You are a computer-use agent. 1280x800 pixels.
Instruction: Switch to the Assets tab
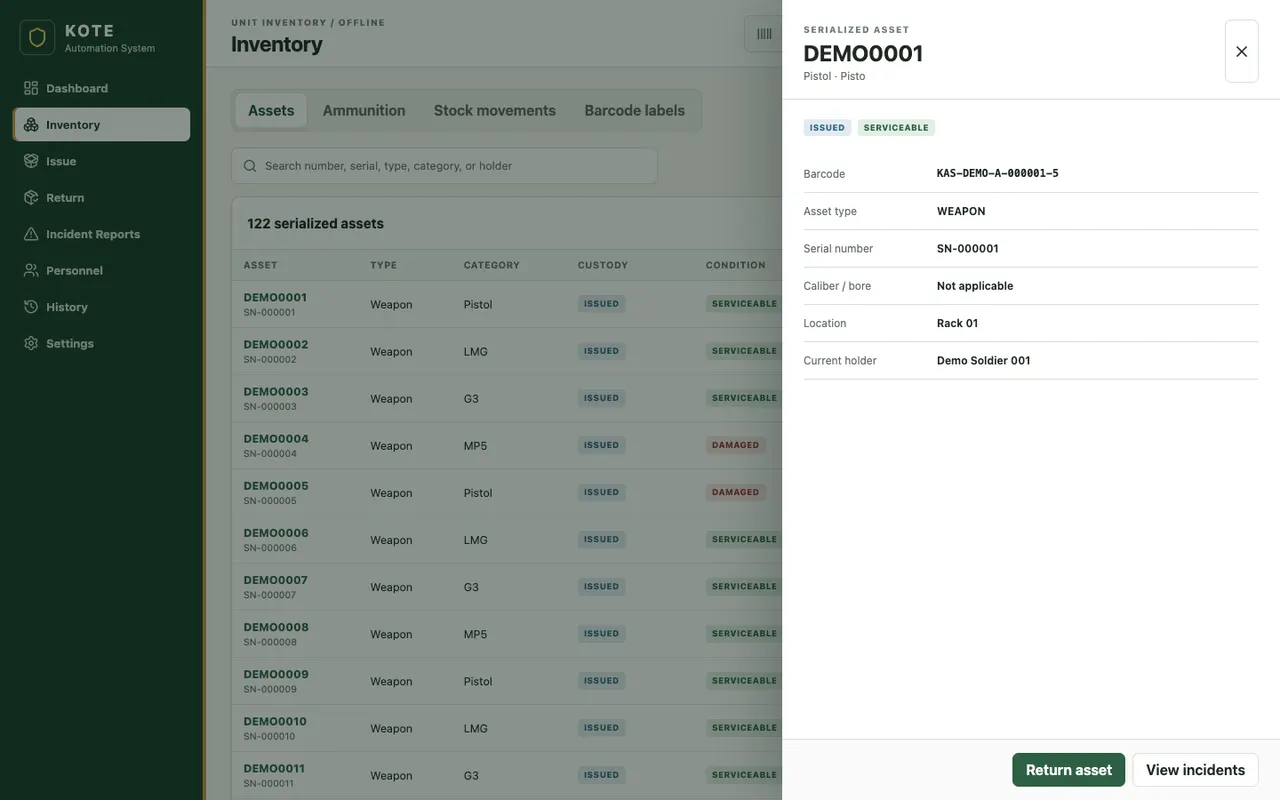point(271,111)
